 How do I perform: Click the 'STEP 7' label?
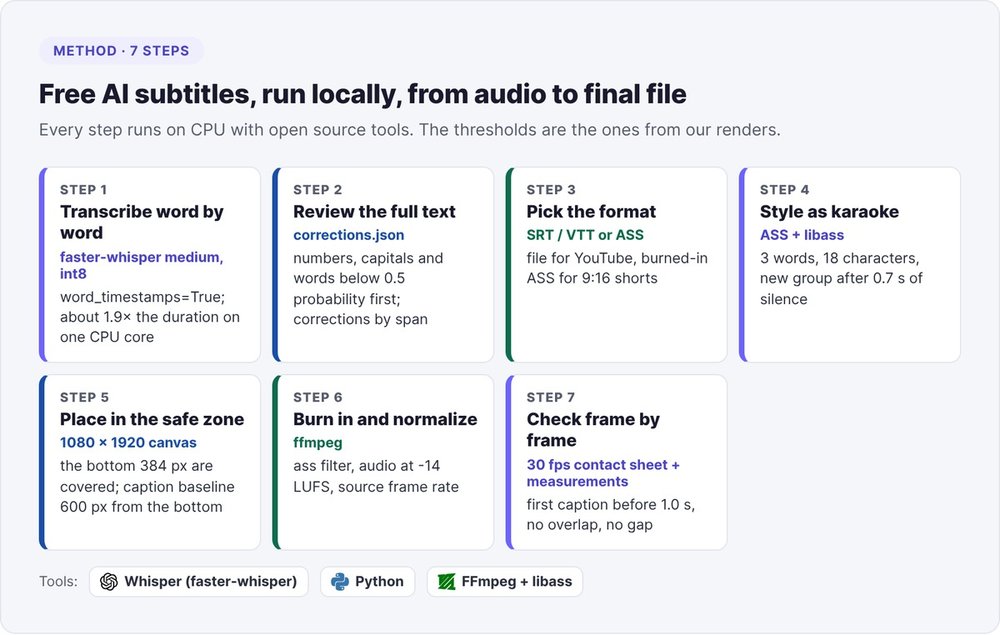[550, 398]
